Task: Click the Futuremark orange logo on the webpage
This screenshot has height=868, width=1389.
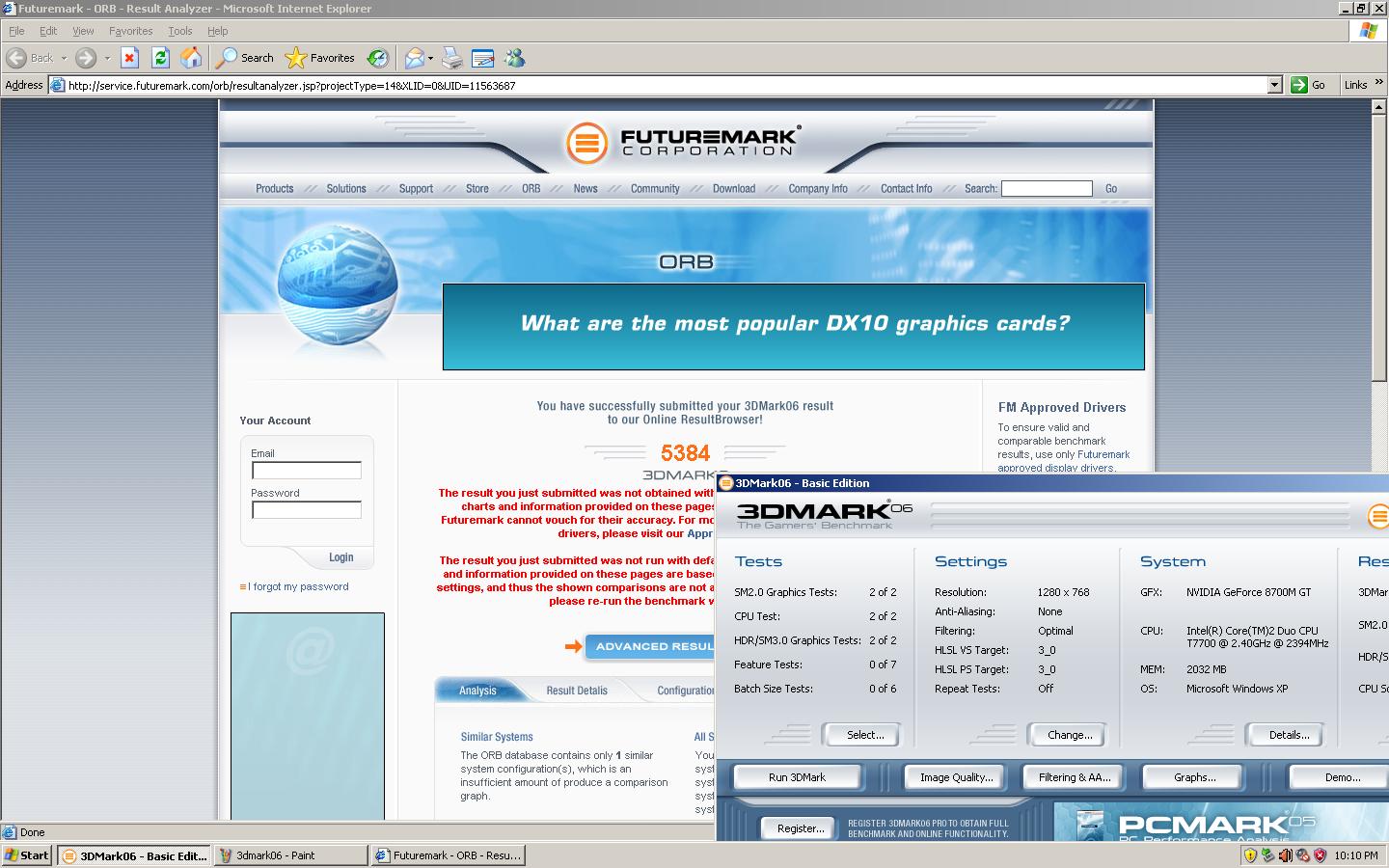Action: (586, 144)
